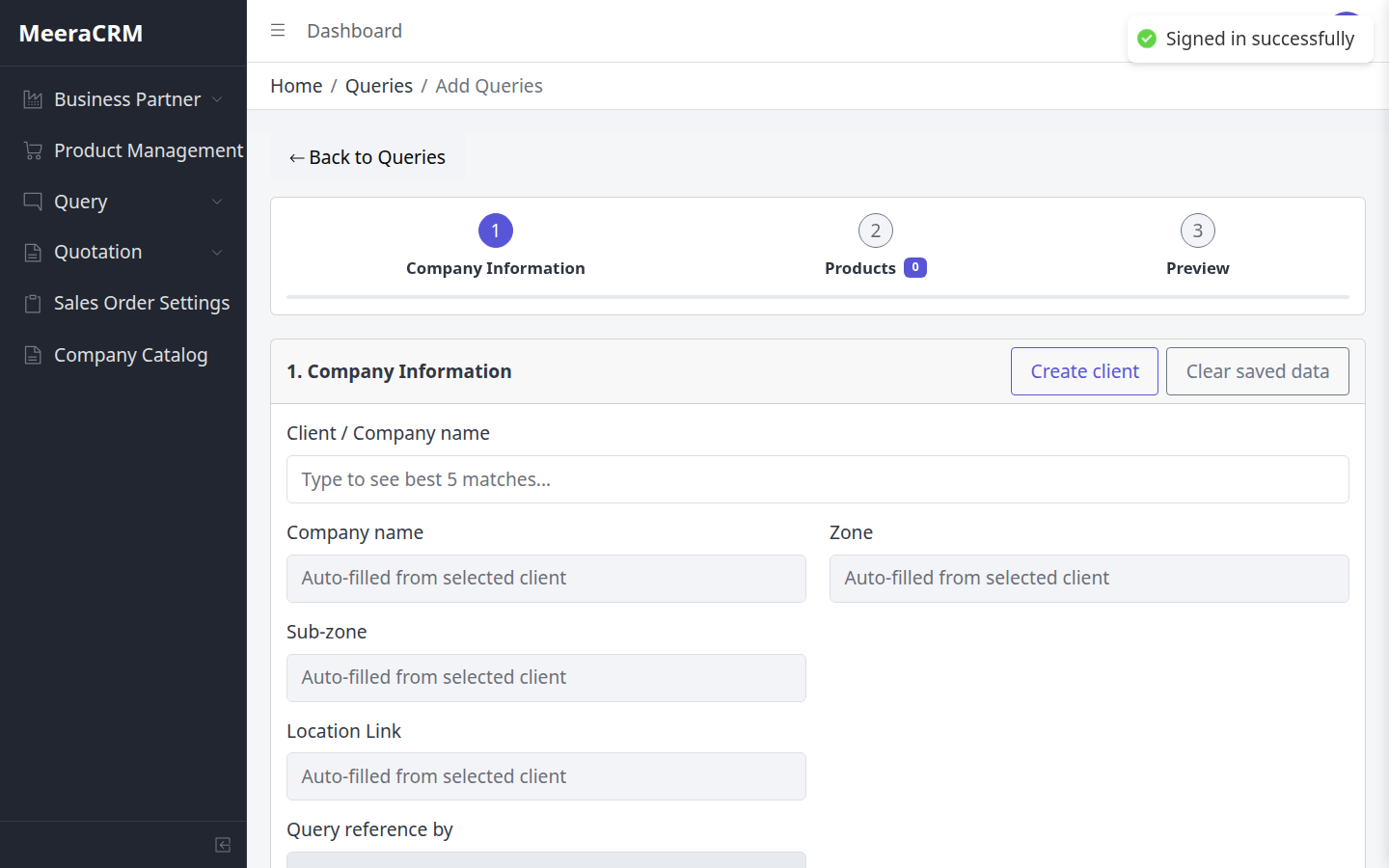
Task: Open Quotation menu item
Action: point(123,253)
